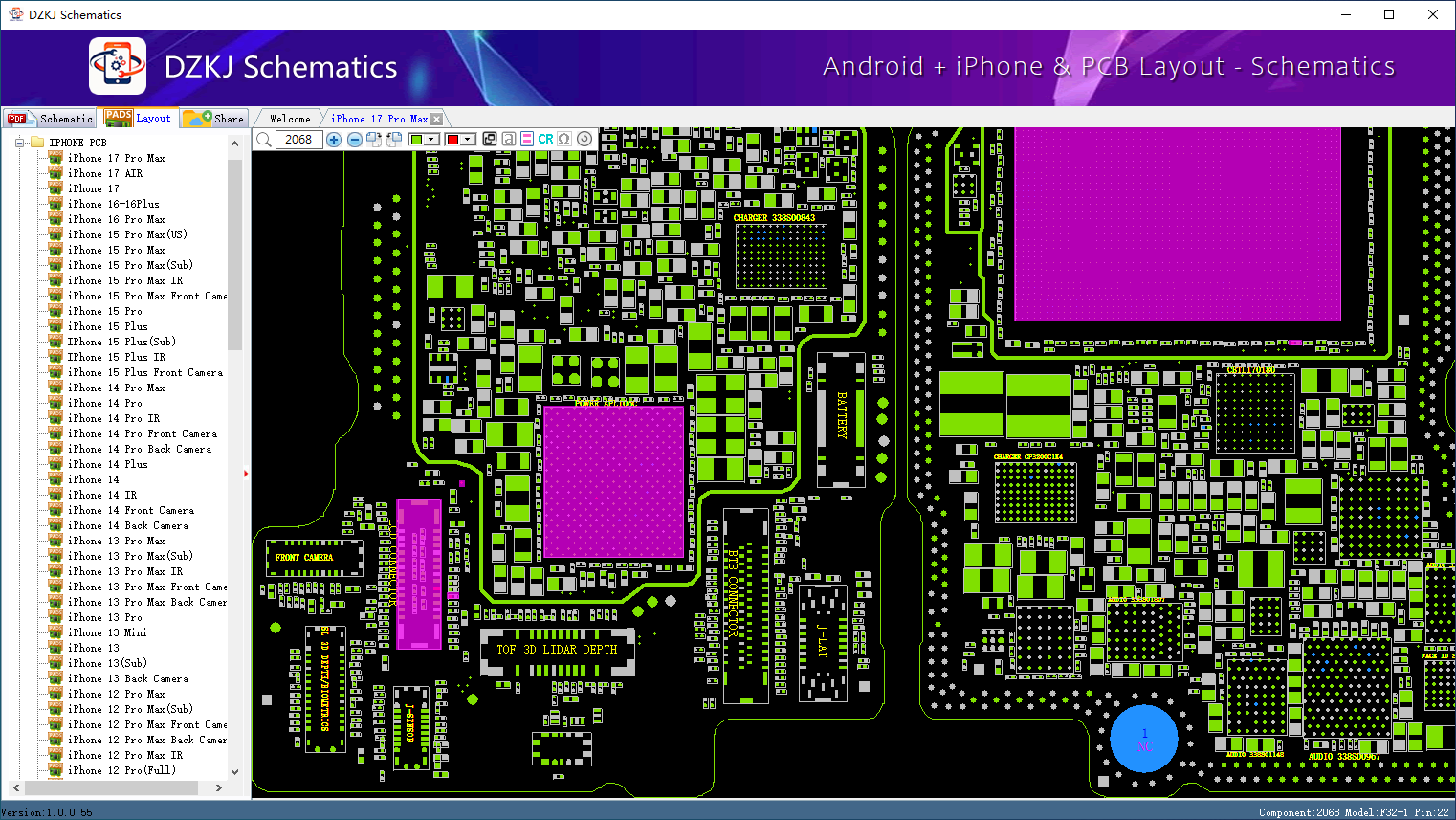The image size is (1456, 820).
Task: Select iPhone 12 Pro(Full) entry
Action: [x=121, y=770]
